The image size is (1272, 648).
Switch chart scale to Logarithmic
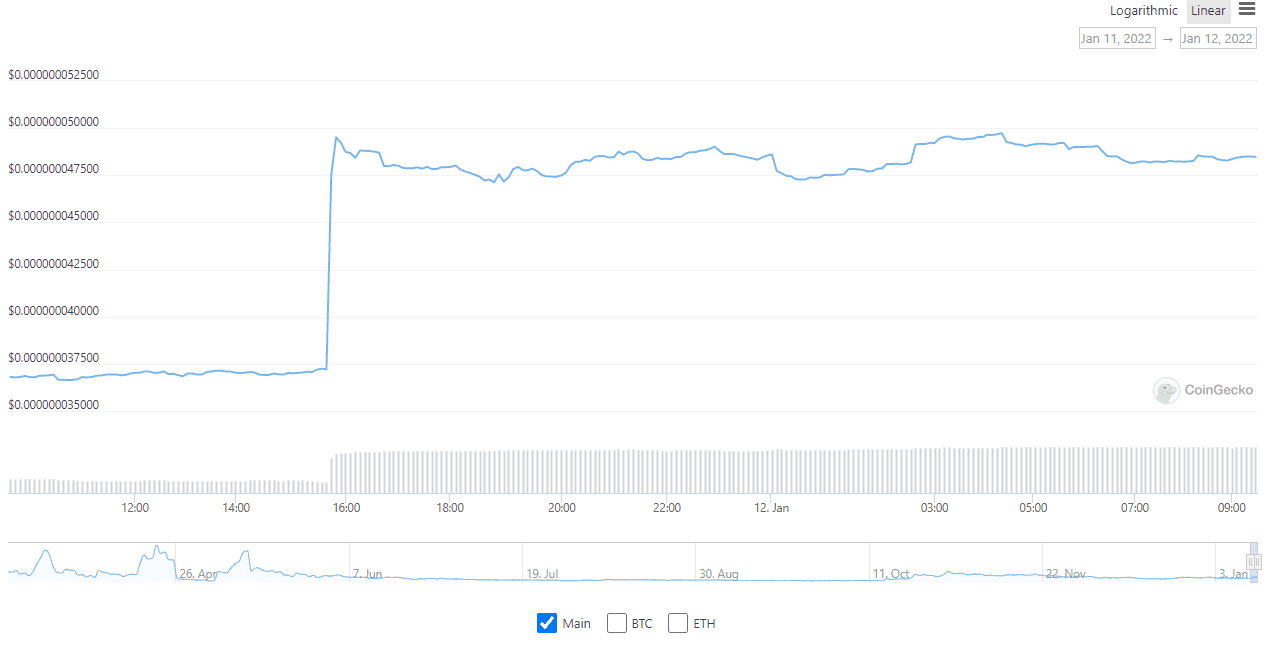1143,11
